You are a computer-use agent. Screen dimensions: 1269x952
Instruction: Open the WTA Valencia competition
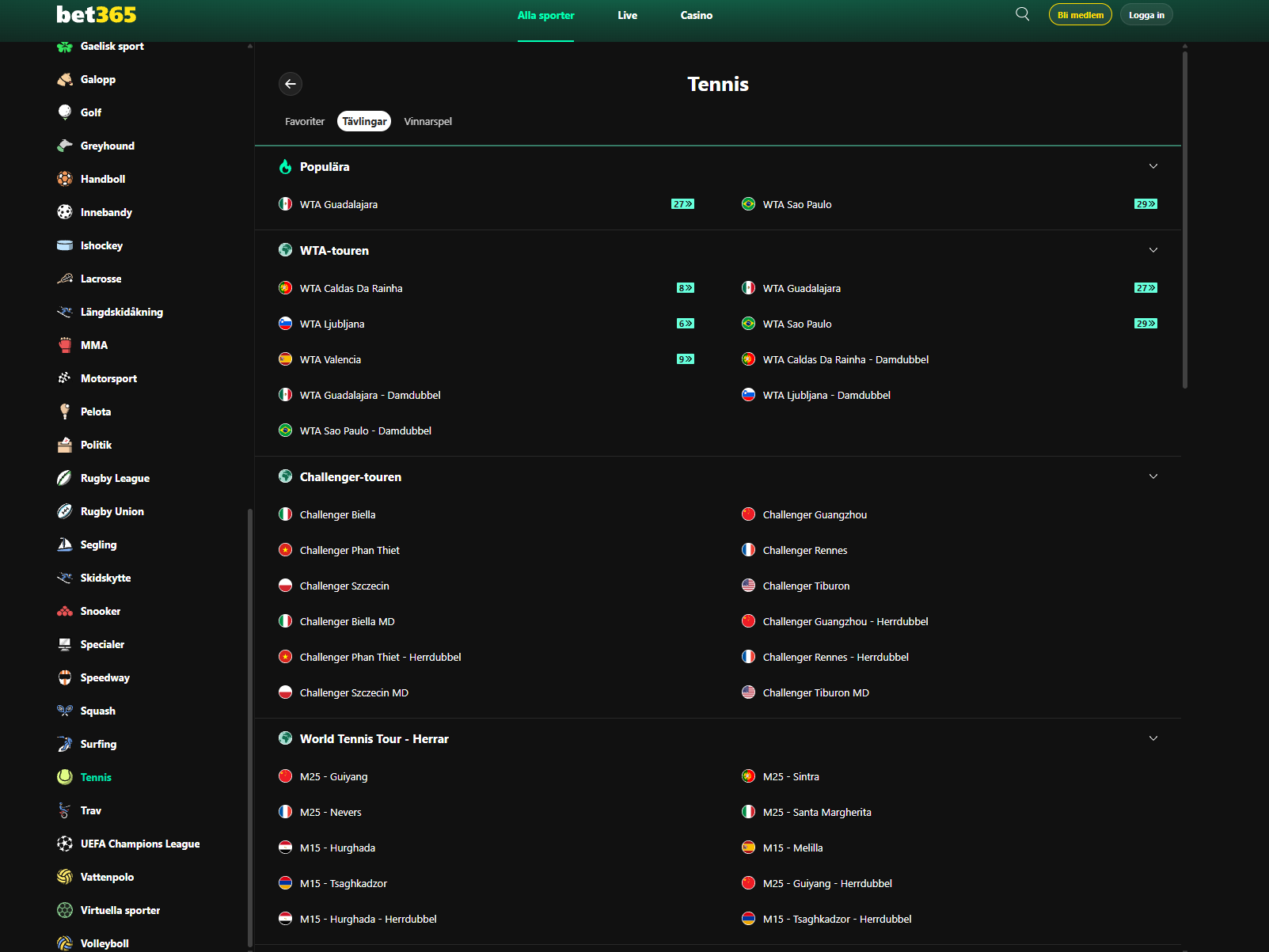tap(330, 359)
